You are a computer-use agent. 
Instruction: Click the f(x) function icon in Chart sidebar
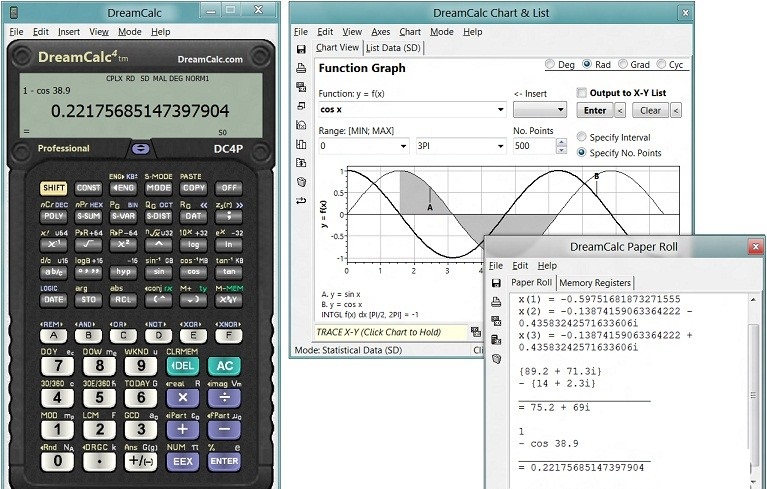click(301, 125)
